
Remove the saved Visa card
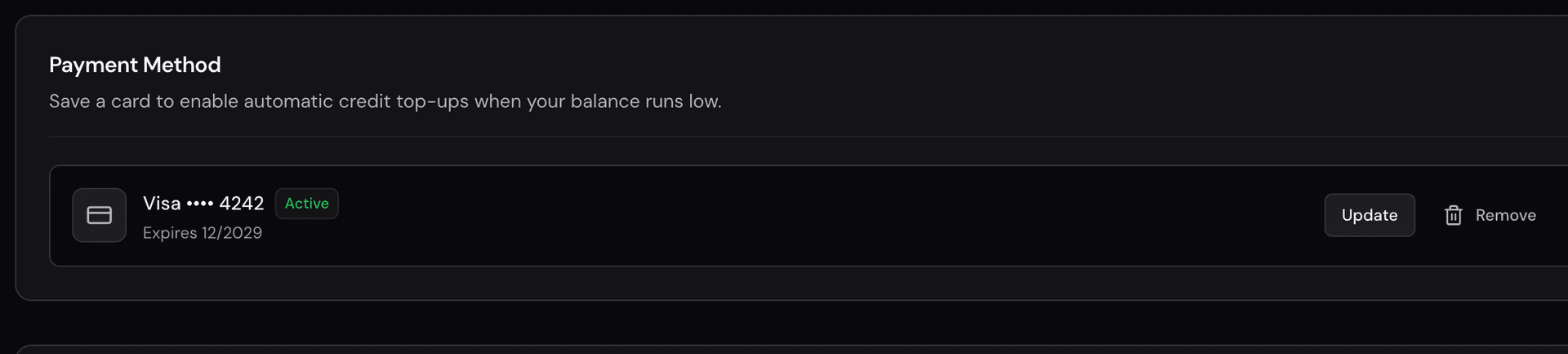(1490, 215)
